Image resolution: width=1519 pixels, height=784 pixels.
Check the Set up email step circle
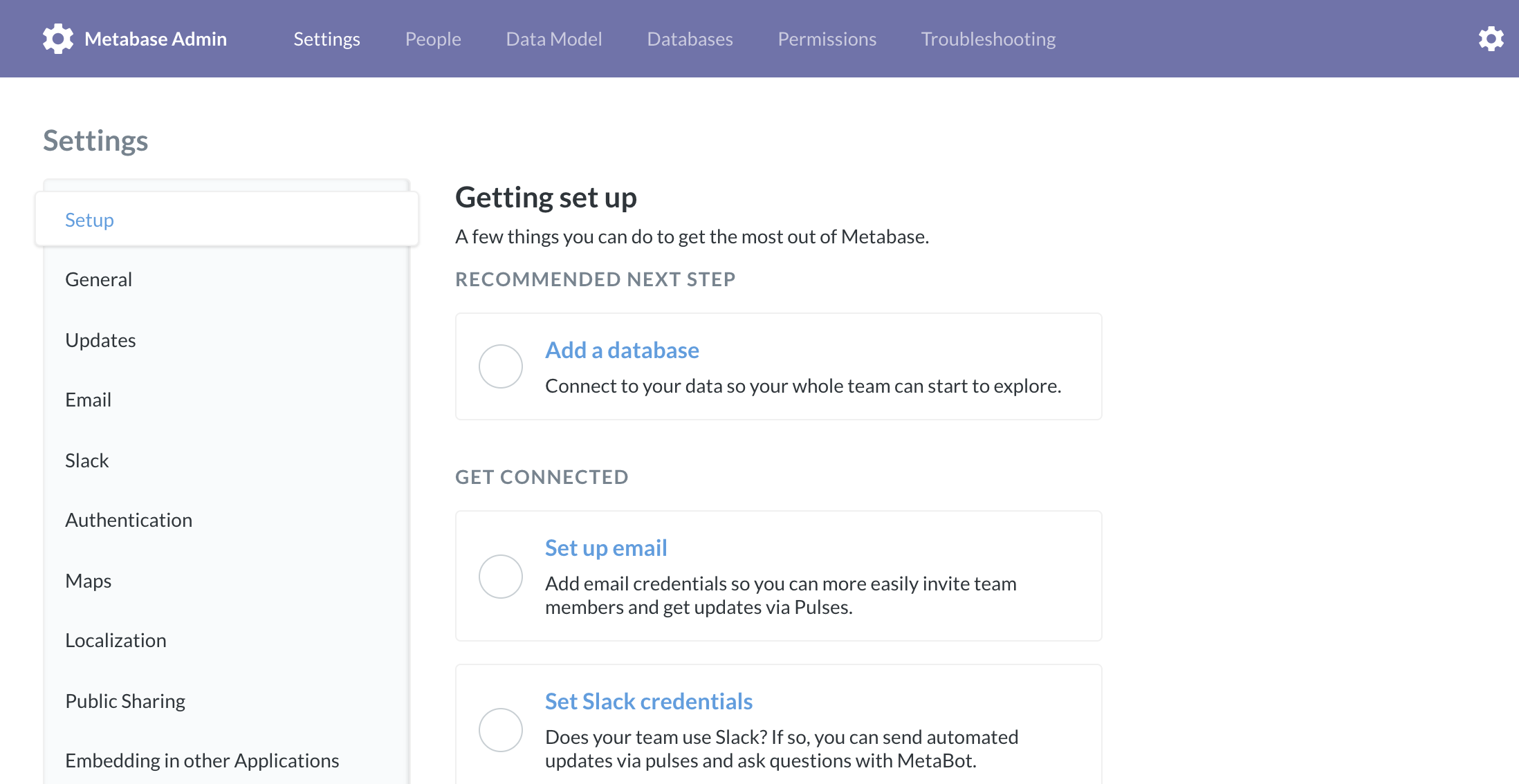point(501,577)
